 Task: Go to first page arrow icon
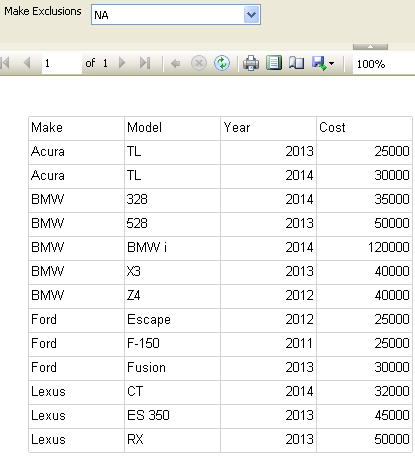point(5,63)
